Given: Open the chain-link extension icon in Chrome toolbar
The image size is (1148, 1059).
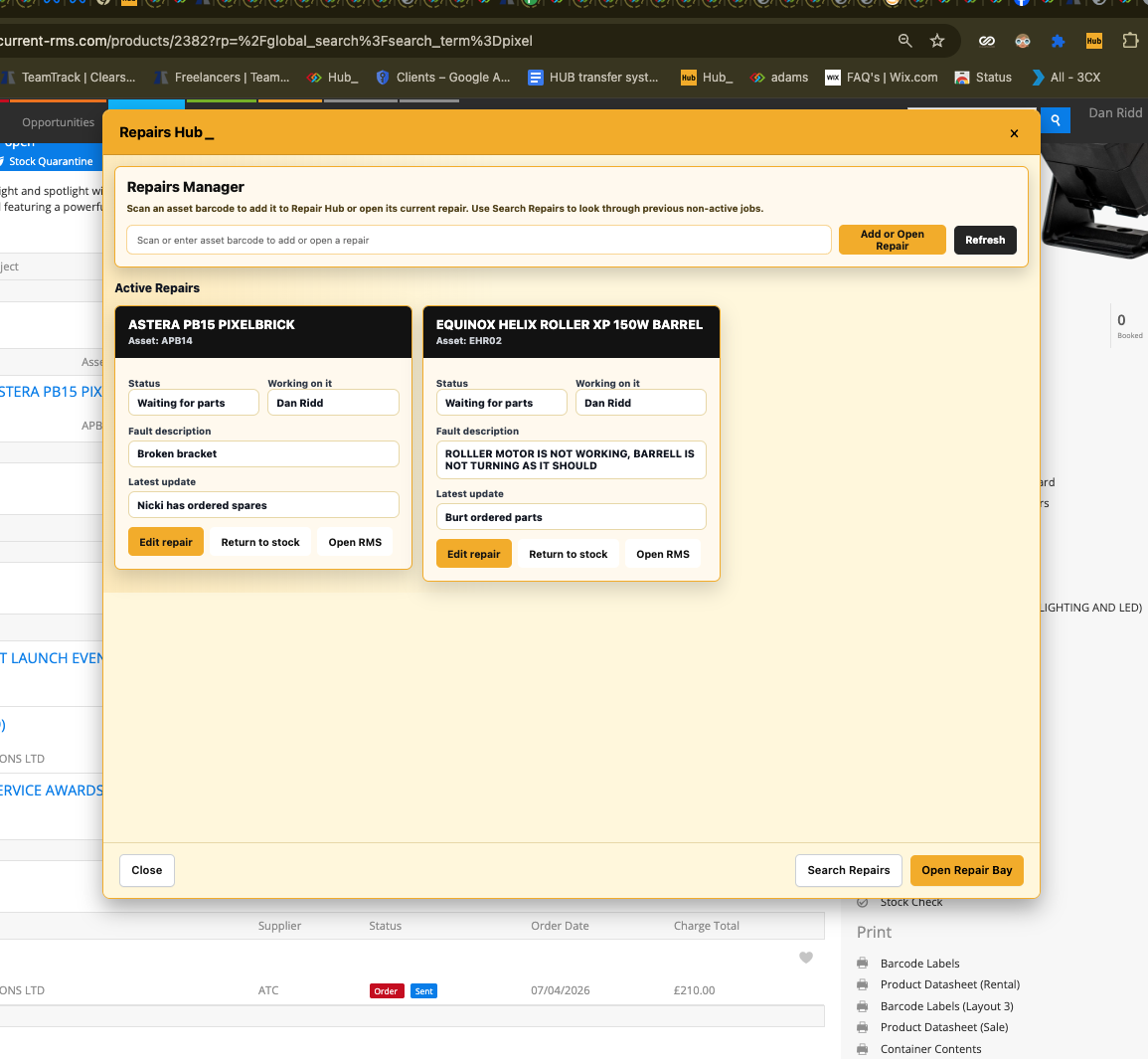Looking at the screenshot, I should pos(987,41).
